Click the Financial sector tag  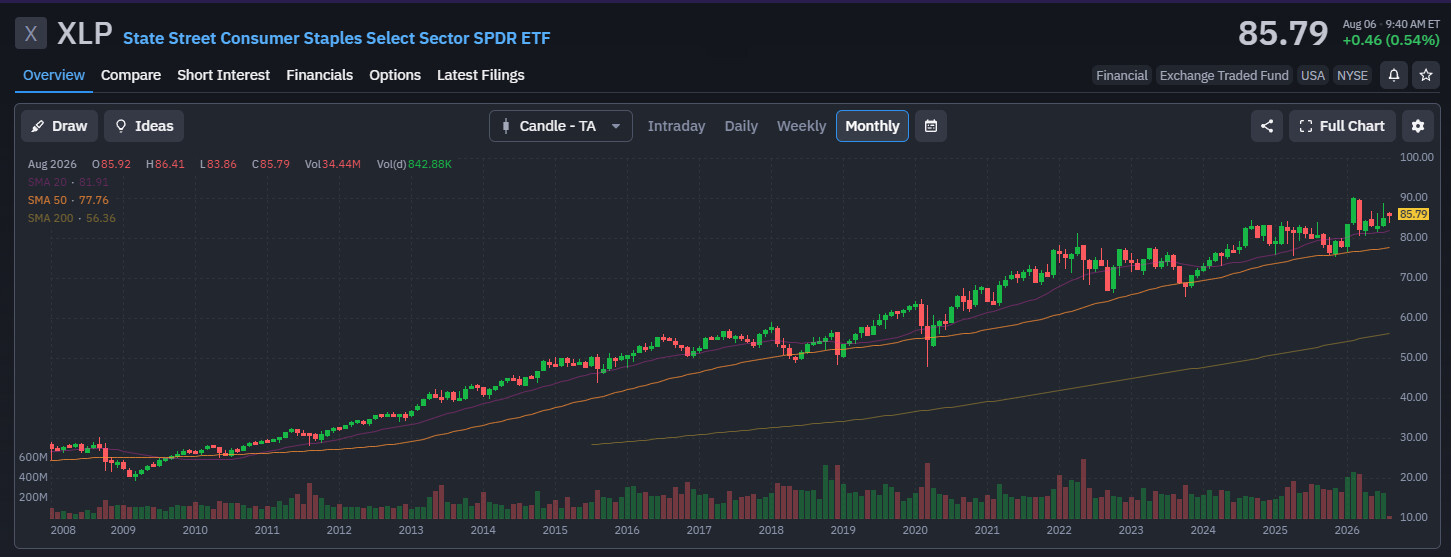coord(1121,75)
